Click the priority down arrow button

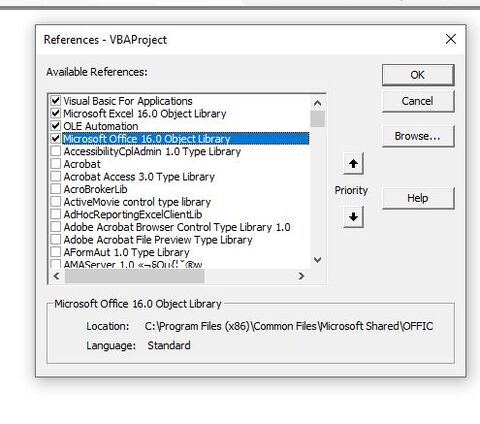click(x=353, y=217)
